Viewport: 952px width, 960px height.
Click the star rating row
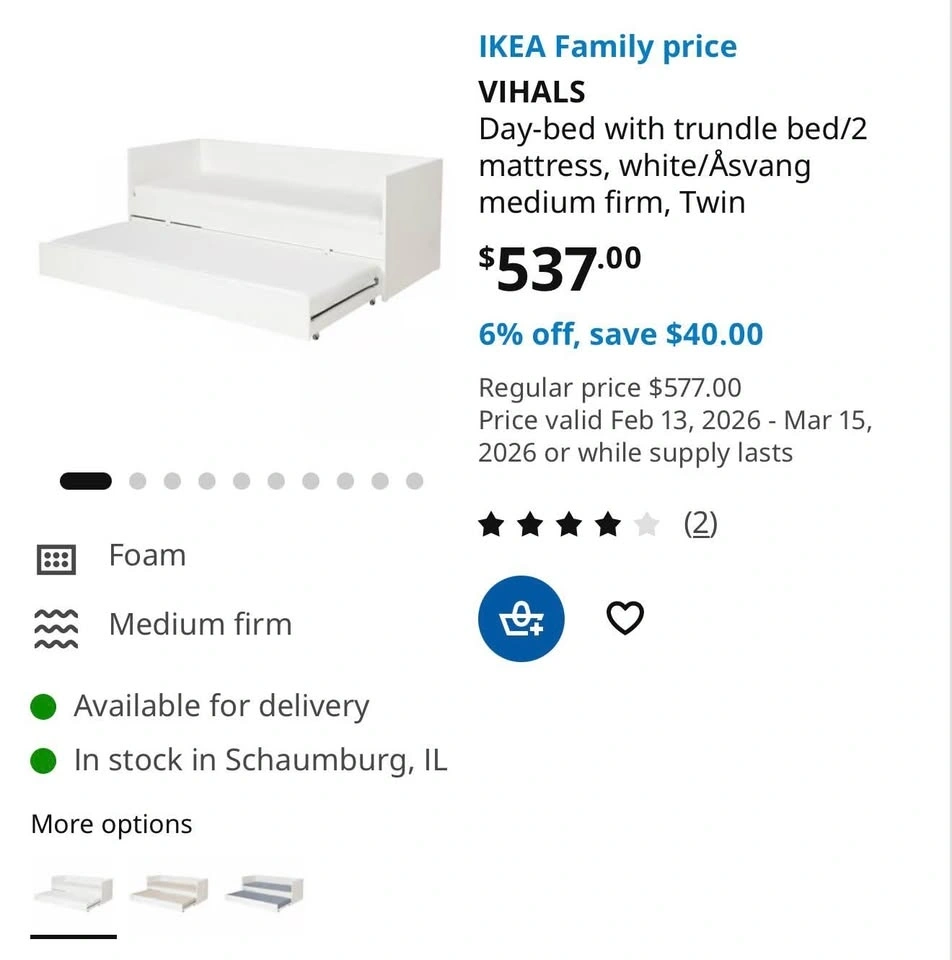pyautogui.click(x=569, y=524)
